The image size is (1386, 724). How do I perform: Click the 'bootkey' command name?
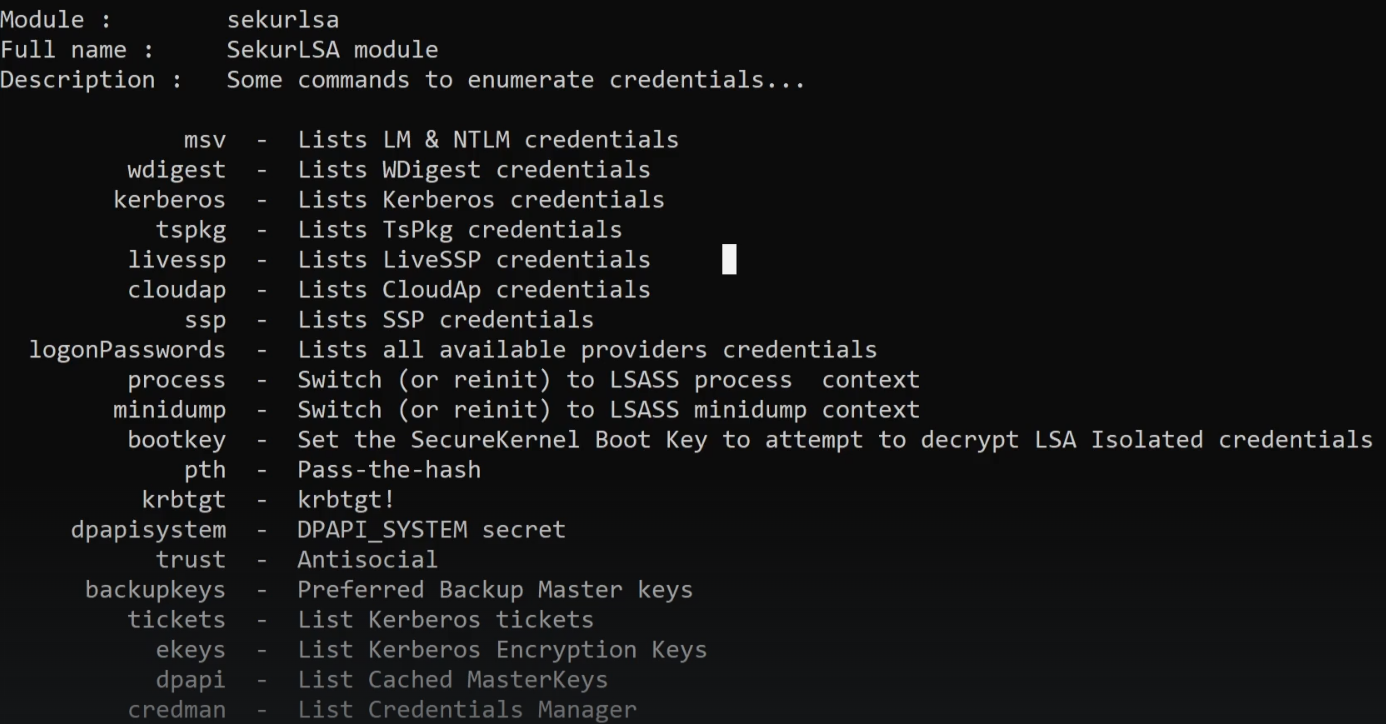click(176, 439)
